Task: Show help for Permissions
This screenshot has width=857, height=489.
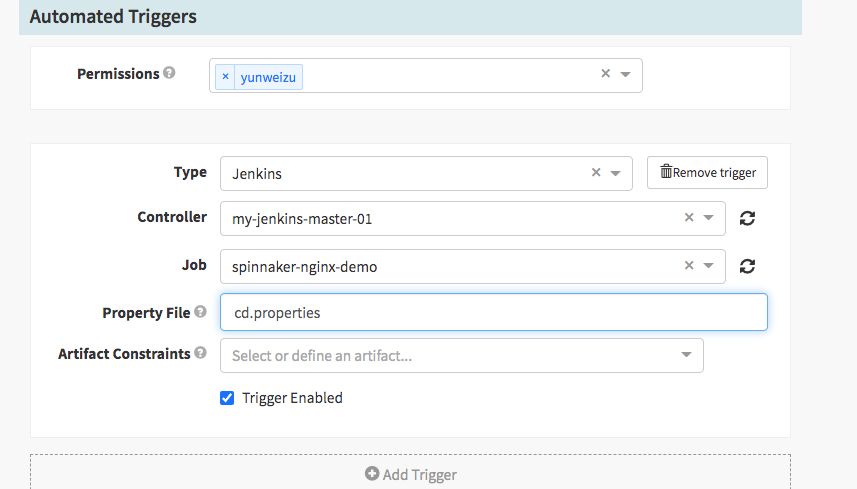Action: (169, 73)
